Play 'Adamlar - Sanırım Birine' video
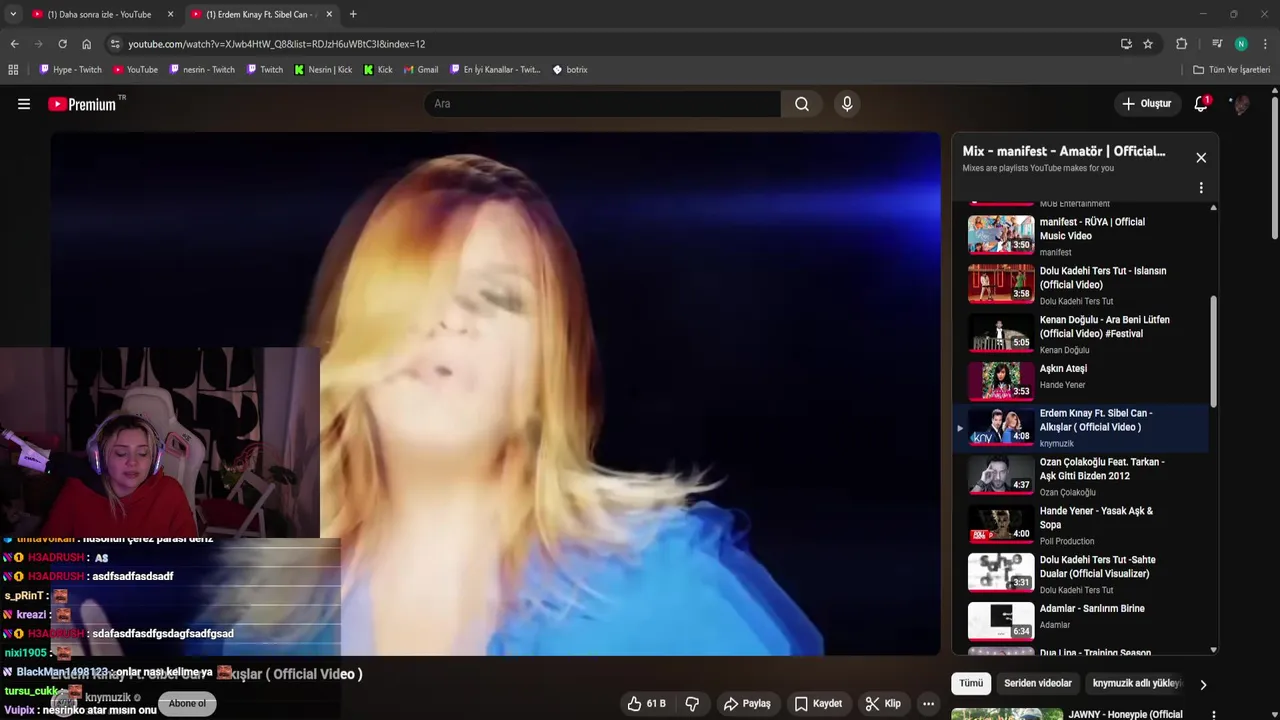The image size is (1280, 720). point(1081,623)
